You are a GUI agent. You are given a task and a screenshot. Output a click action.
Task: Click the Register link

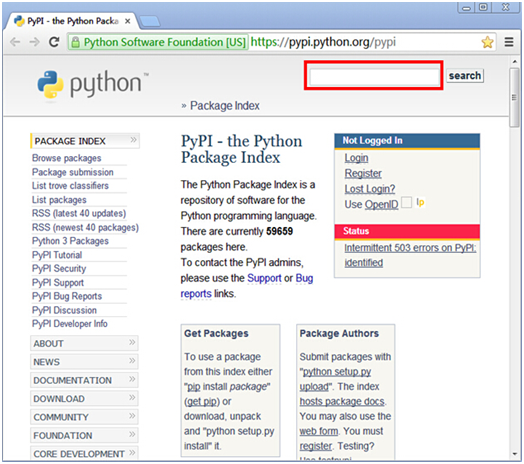(363, 173)
